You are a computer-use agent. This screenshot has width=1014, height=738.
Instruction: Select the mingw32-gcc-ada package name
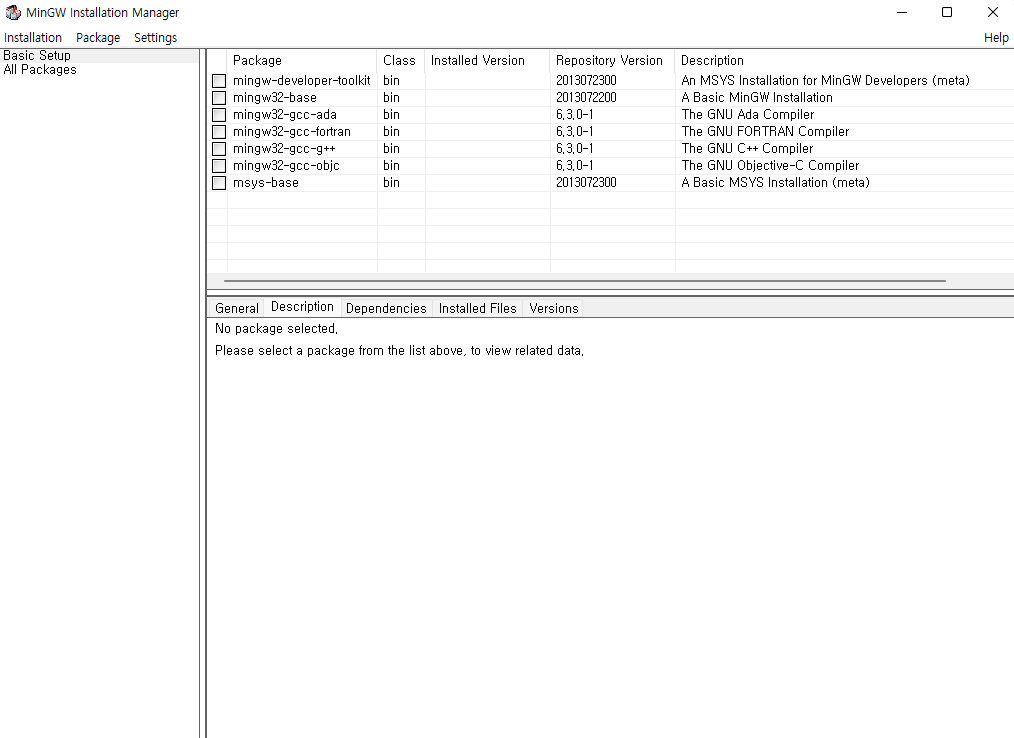(285, 114)
